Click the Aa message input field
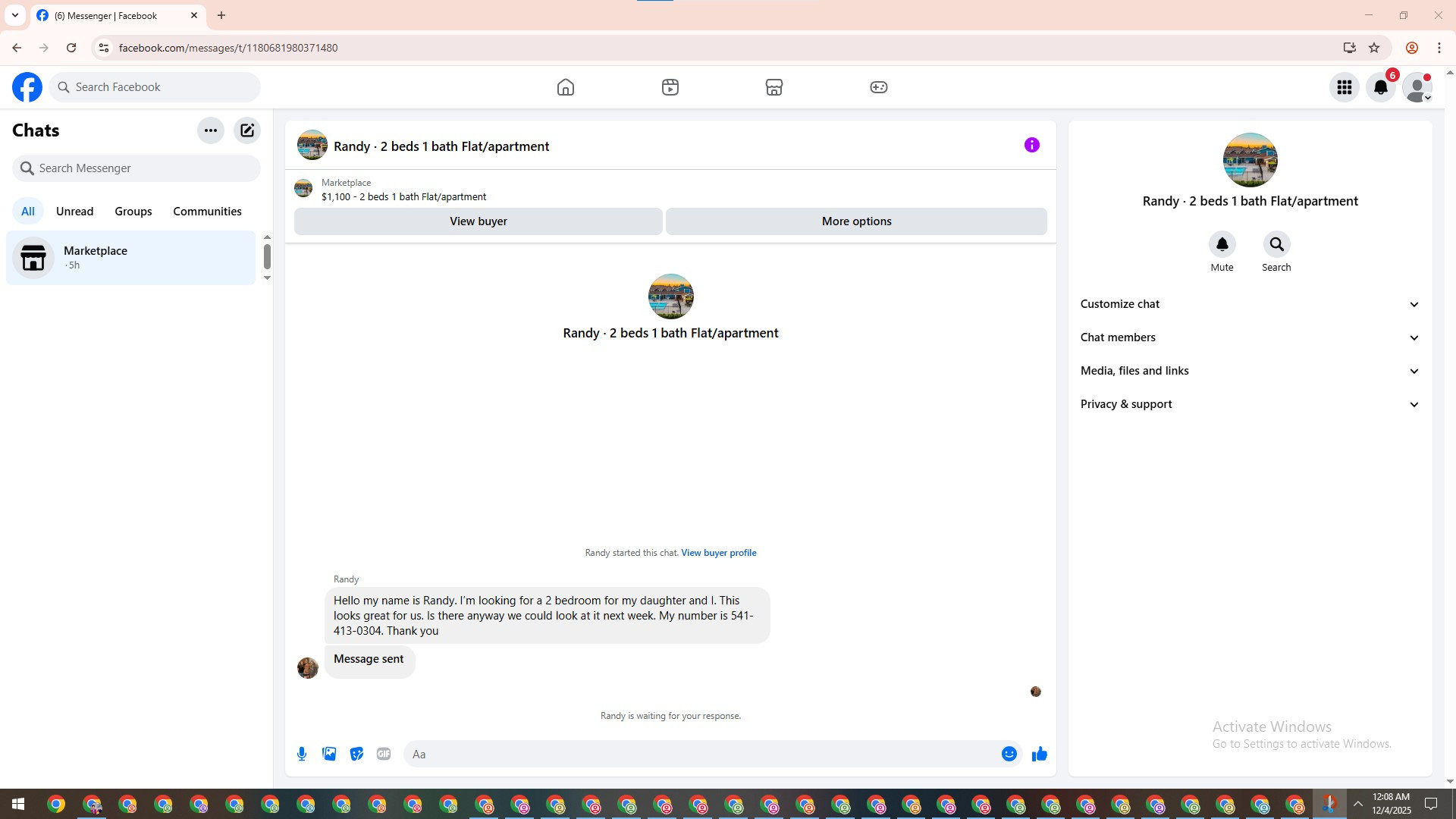This screenshot has width=1456, height=819. [701, 754]
